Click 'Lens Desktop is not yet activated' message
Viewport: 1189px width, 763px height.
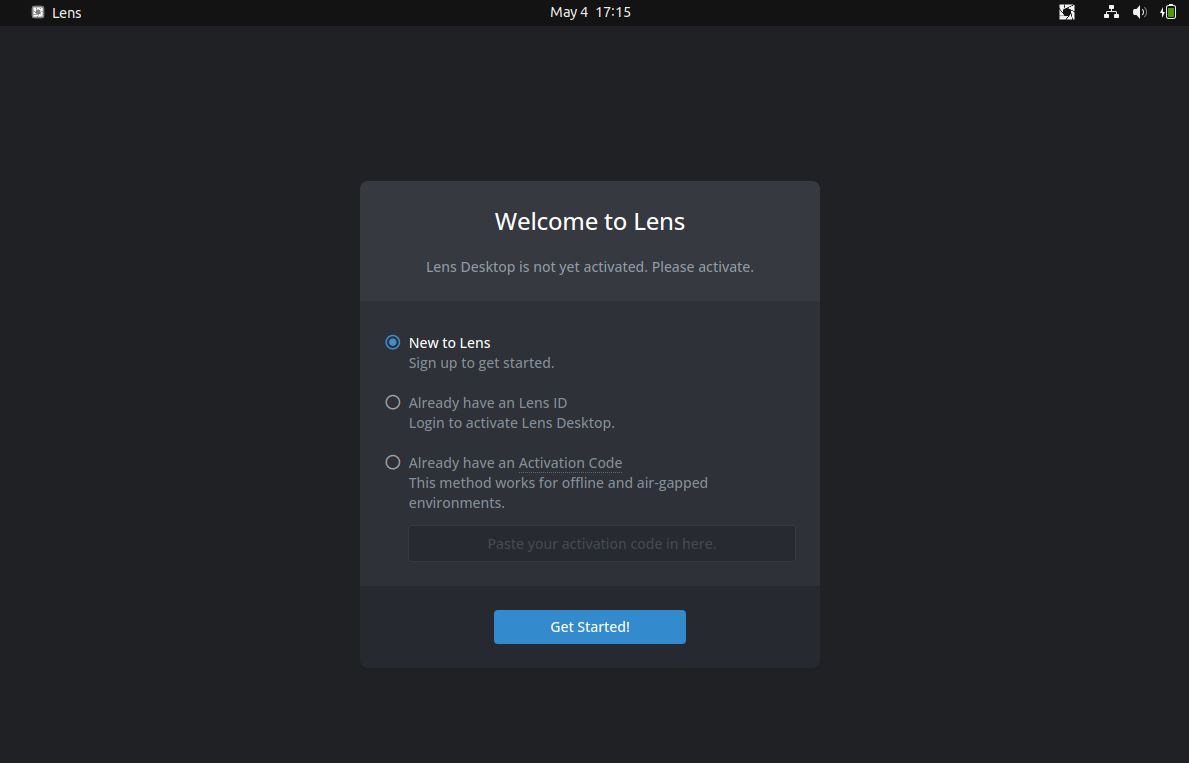point(590,267)
